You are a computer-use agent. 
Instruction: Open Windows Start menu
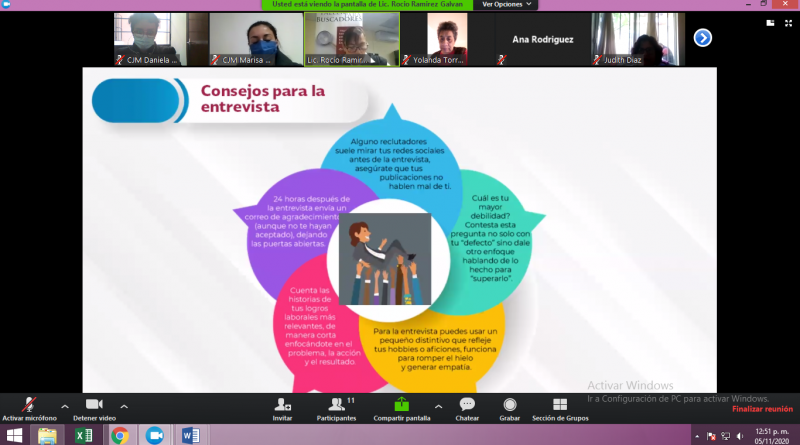coord(14,435)
